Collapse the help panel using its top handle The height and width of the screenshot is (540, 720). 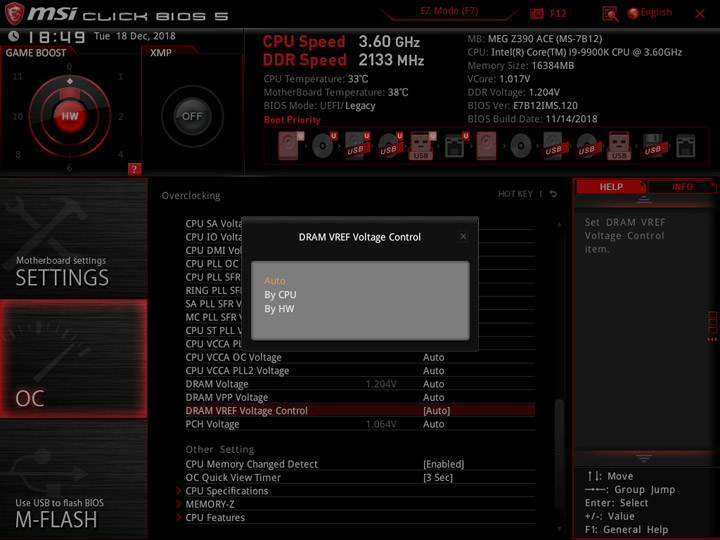coord(643,199)
